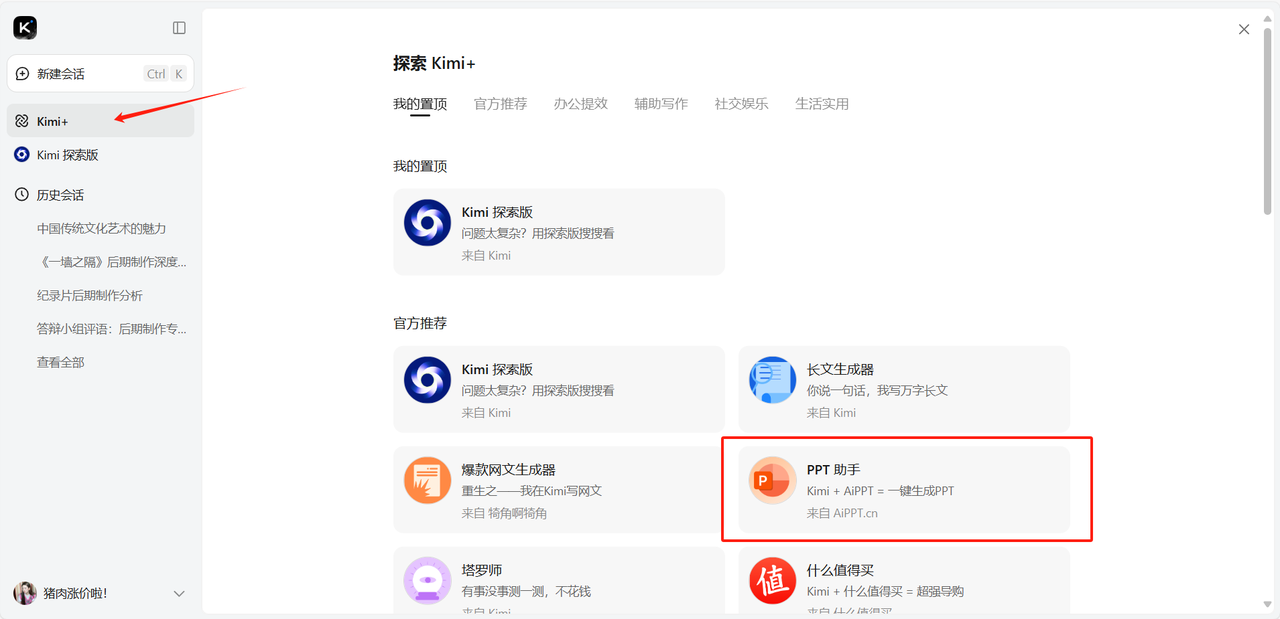The height and width of the screenshot is (619, 1280).
Task: Click the plus icon beside 新建会话
Action: (x=23, y=74)
